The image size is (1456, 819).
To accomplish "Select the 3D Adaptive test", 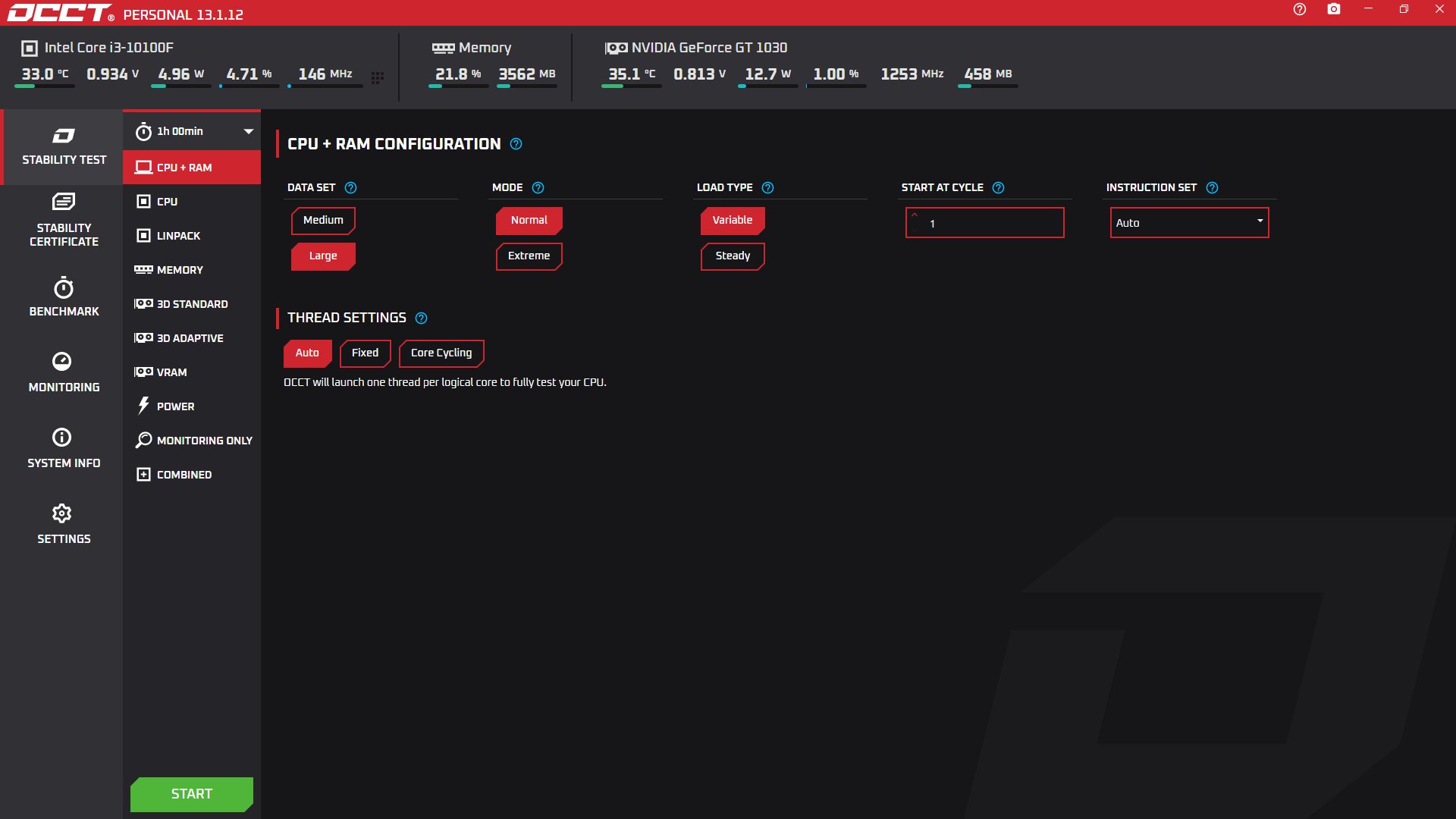I will (190, 338).
